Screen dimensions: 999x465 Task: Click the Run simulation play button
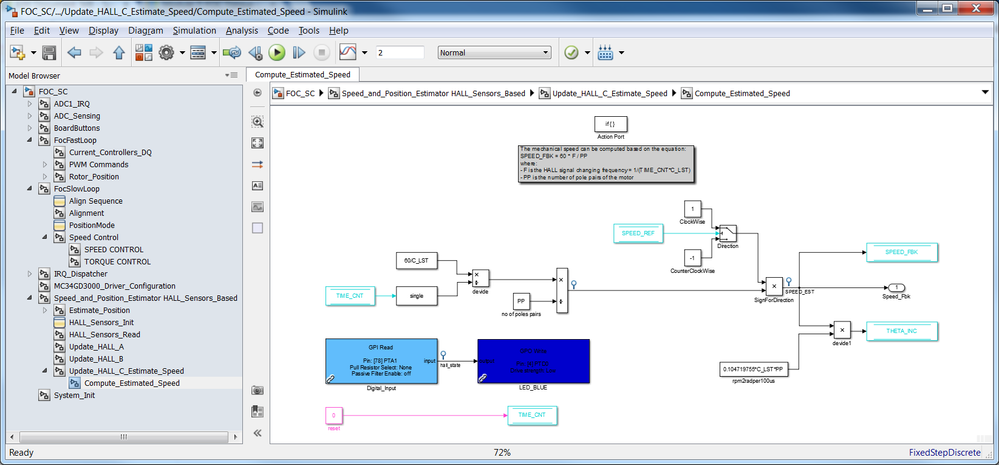tap(277, 53)
